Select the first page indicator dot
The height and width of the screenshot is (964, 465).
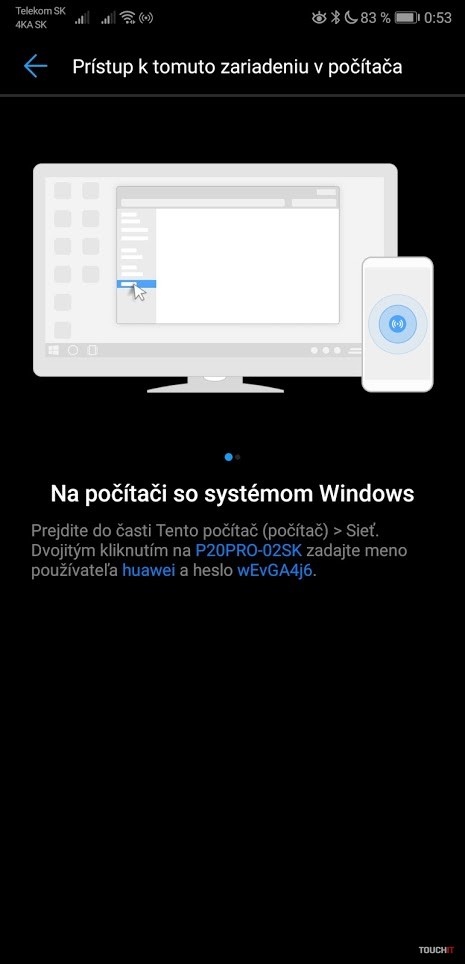(229, 457)
